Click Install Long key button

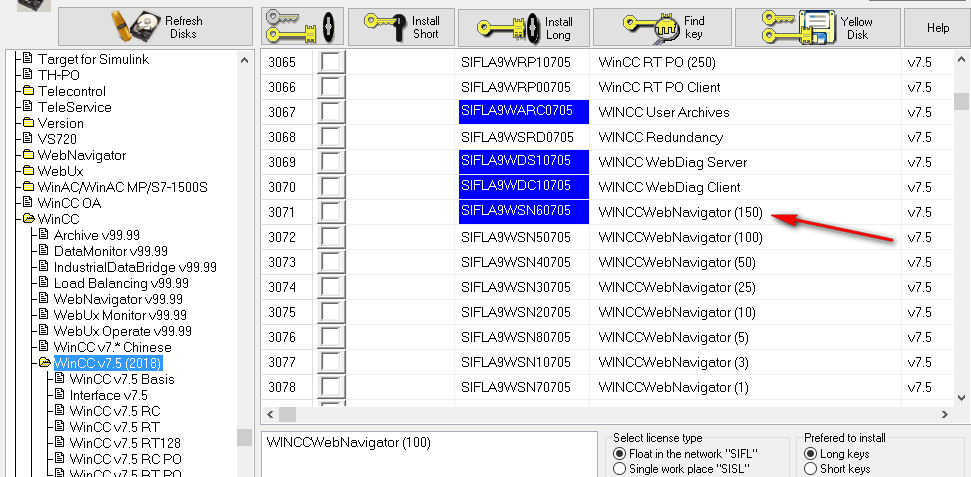(523, 28)
